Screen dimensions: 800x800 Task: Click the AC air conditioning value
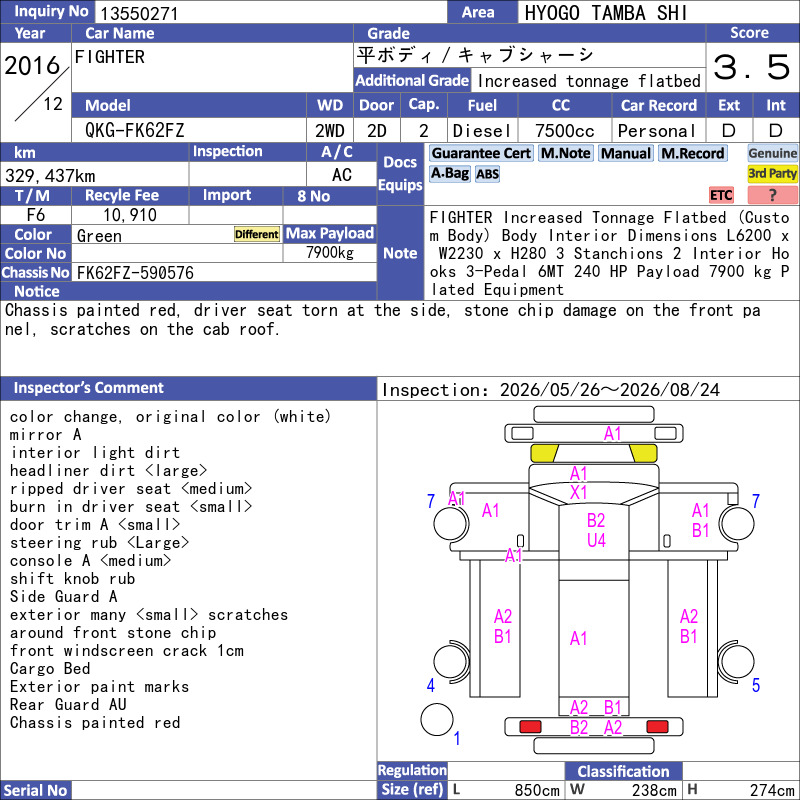341,175
